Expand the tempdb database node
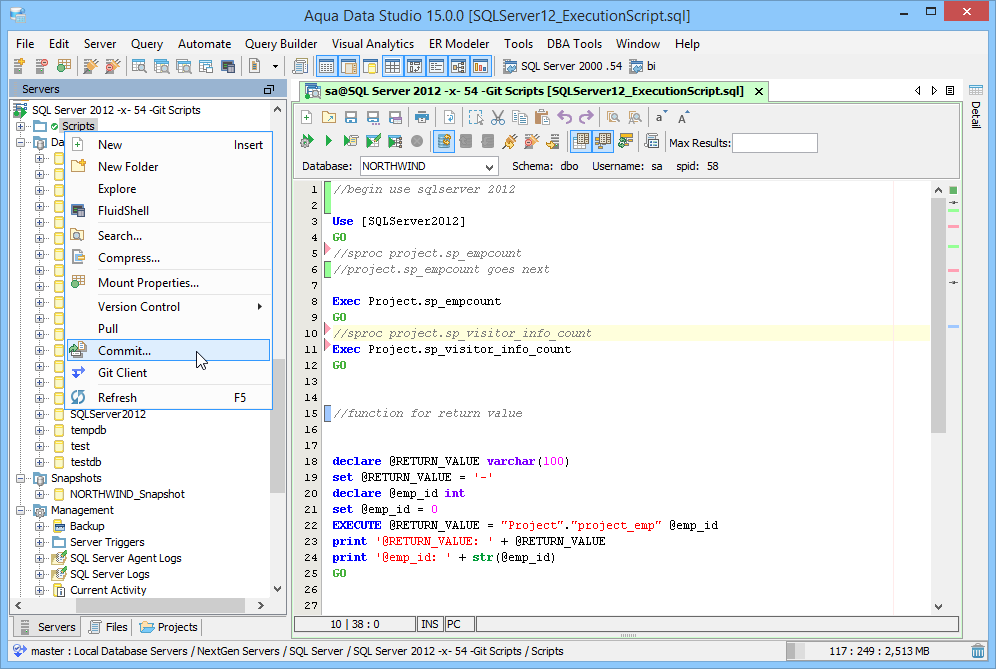This screenshot has height=669, width=996. click(39, 430)
